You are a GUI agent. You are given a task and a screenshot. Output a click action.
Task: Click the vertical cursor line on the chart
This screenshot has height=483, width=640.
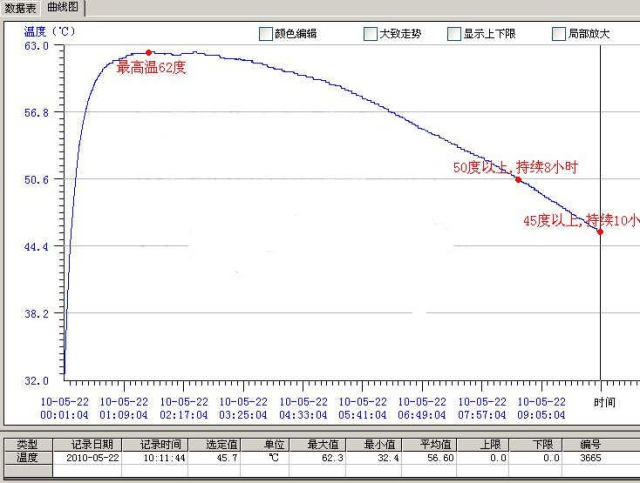point(600,300)
